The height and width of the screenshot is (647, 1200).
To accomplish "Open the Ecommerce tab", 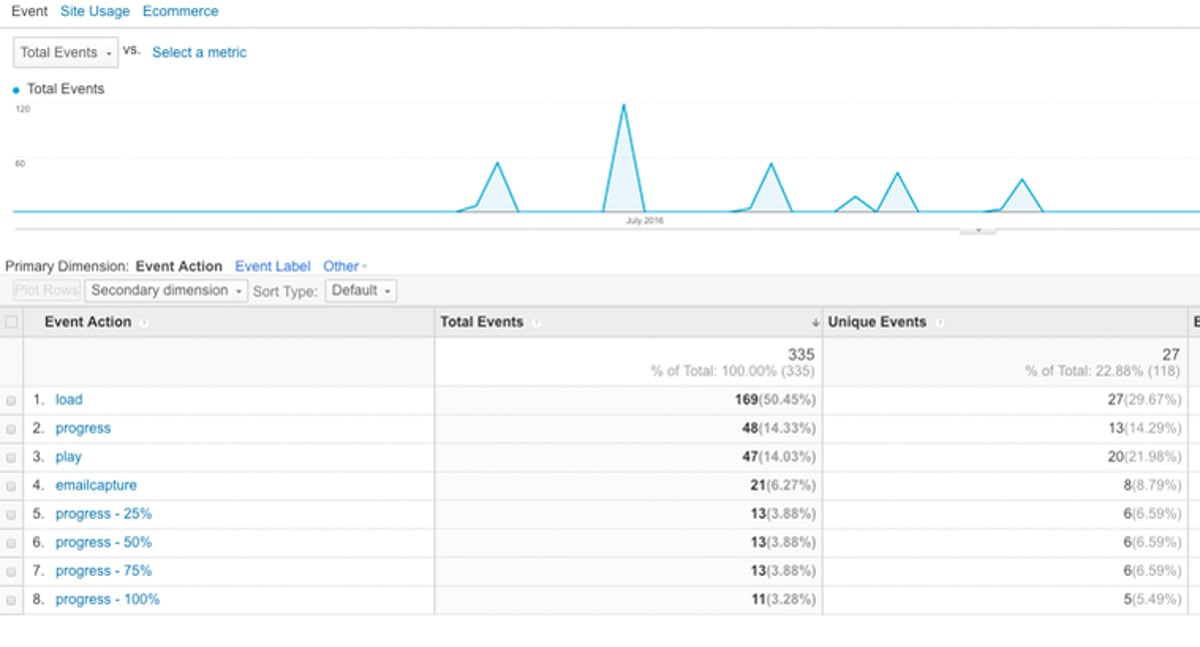I will tap(180, 11).
